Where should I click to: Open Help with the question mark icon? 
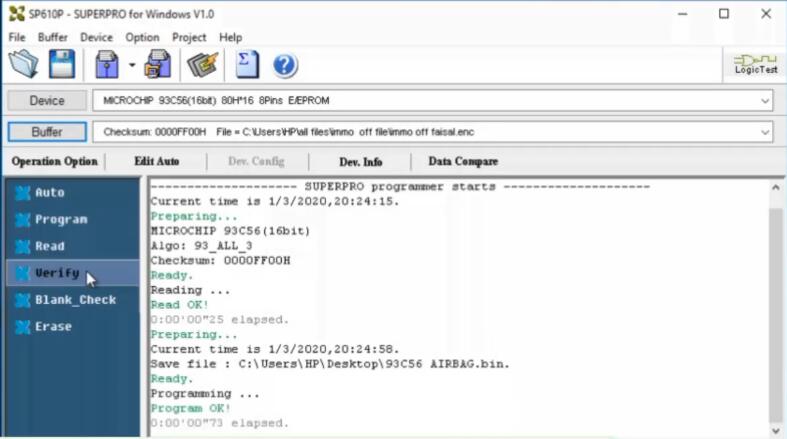pyautogui.click(x=285, y=65)
